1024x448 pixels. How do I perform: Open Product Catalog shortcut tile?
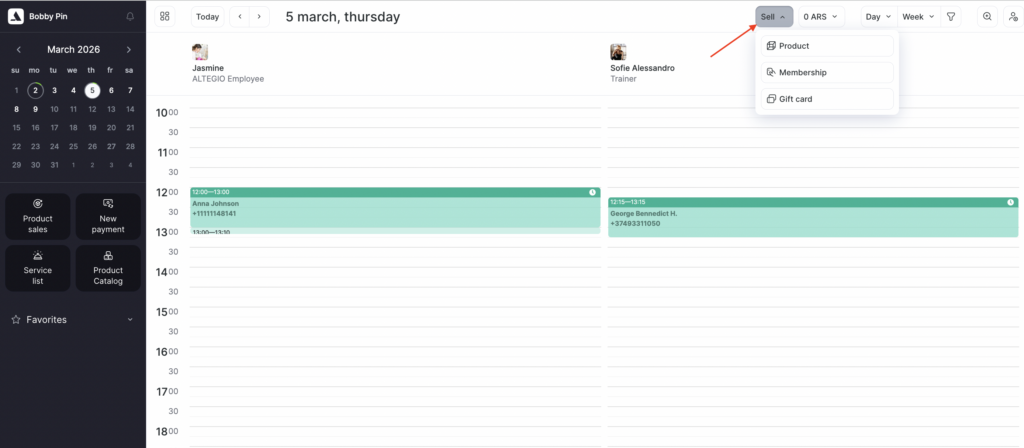(108, 268)
